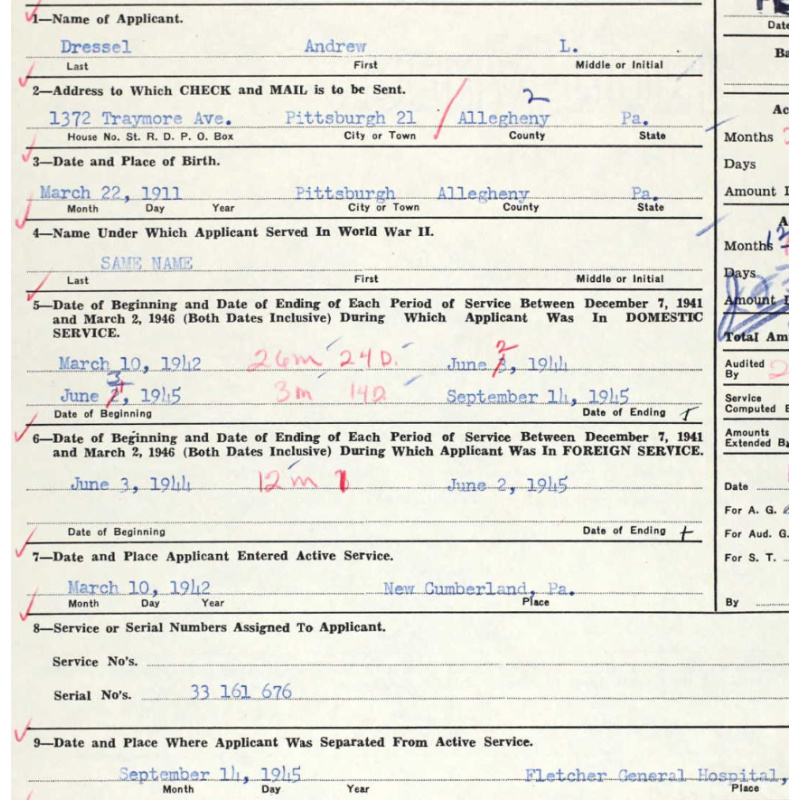Click the "Service Computed" label in right column
The height and width of the screenshot is (800, 800).
[x=750, y=404]
